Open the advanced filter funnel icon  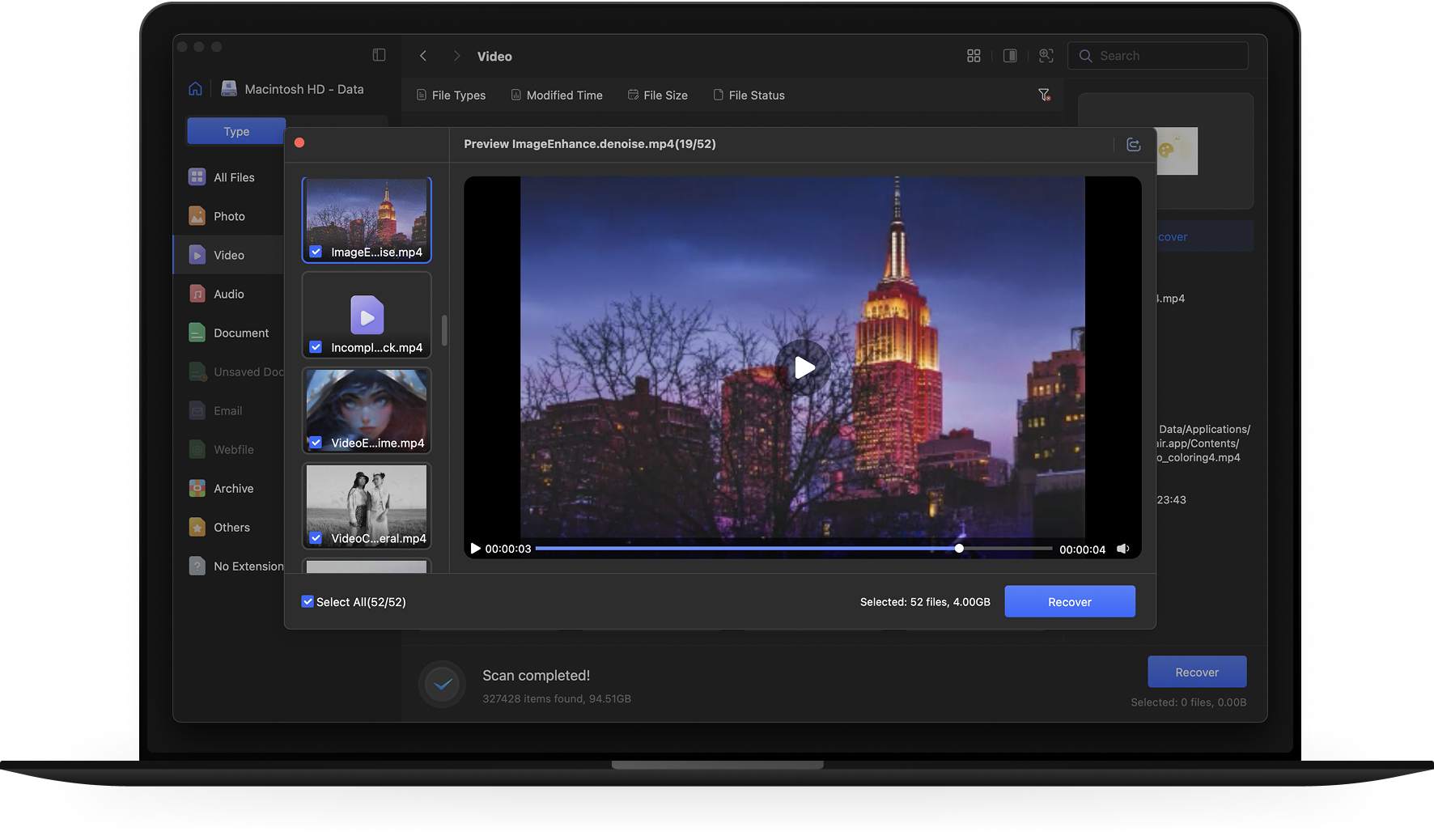point(1045,95)
